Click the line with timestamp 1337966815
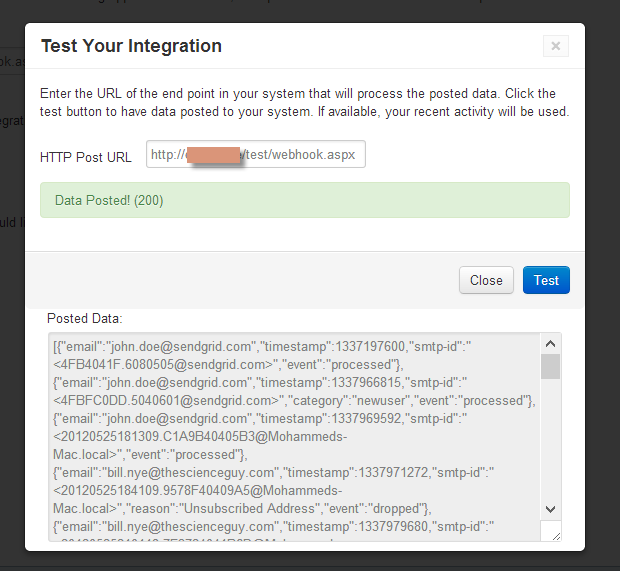This screenshot has width=620, height=571. 260,383
